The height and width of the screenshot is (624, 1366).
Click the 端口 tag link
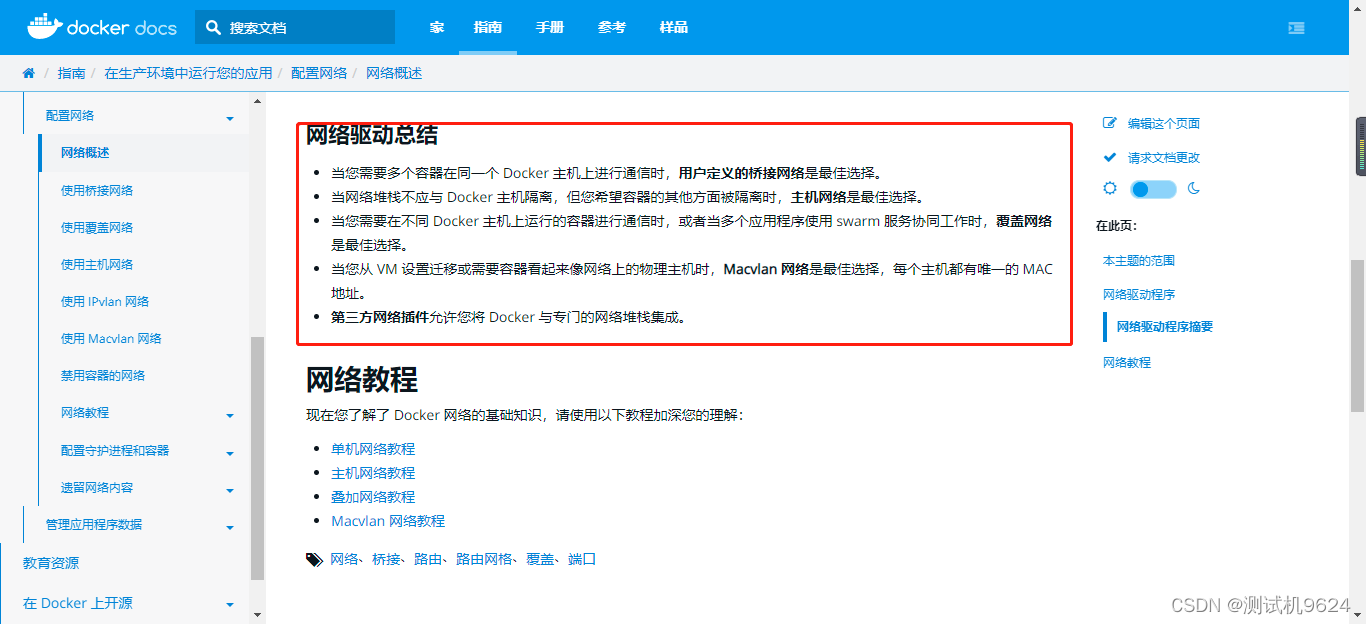coord(582,559)
